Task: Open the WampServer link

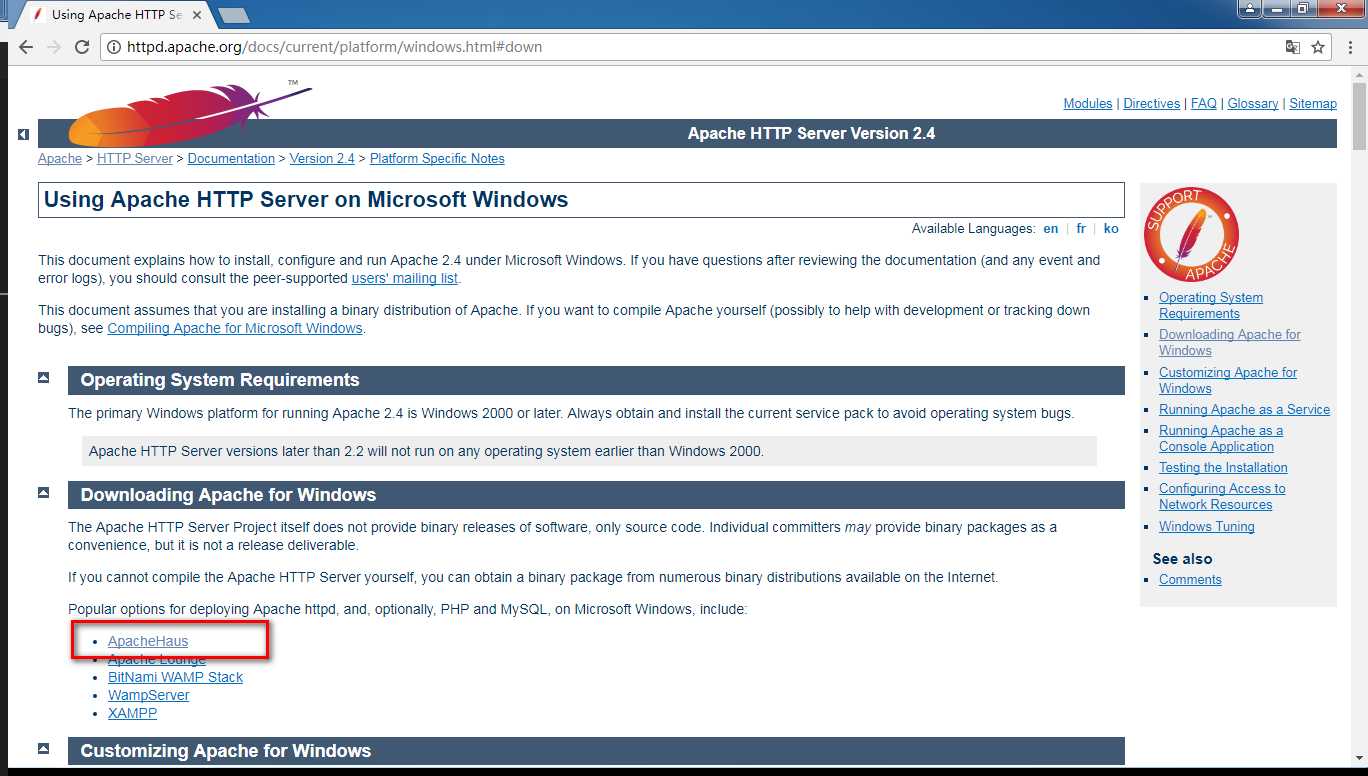Action: [x=148, y=696]
